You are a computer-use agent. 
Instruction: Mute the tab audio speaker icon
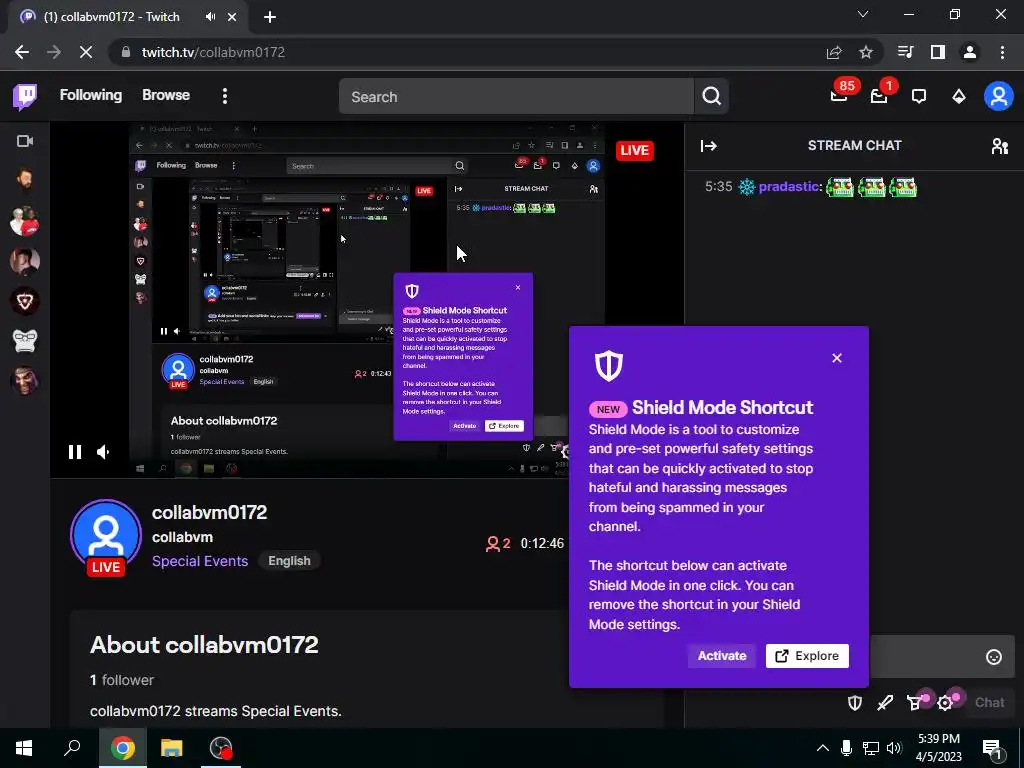pos(210,17)
